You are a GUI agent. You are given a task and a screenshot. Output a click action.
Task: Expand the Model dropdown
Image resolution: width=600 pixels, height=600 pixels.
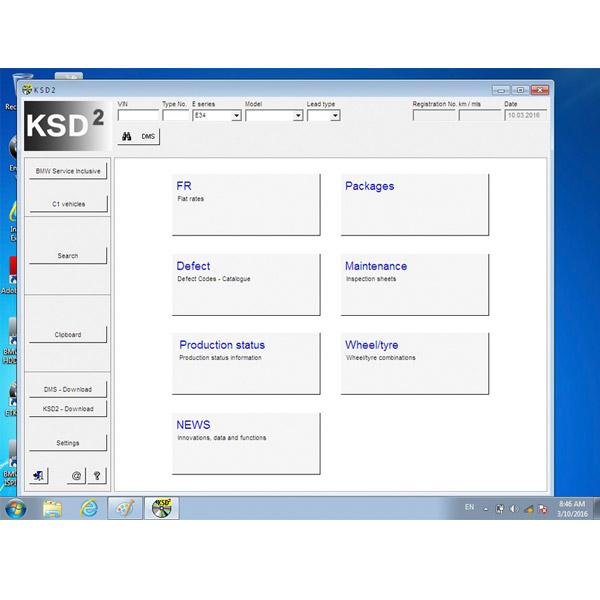click(298, 116)
